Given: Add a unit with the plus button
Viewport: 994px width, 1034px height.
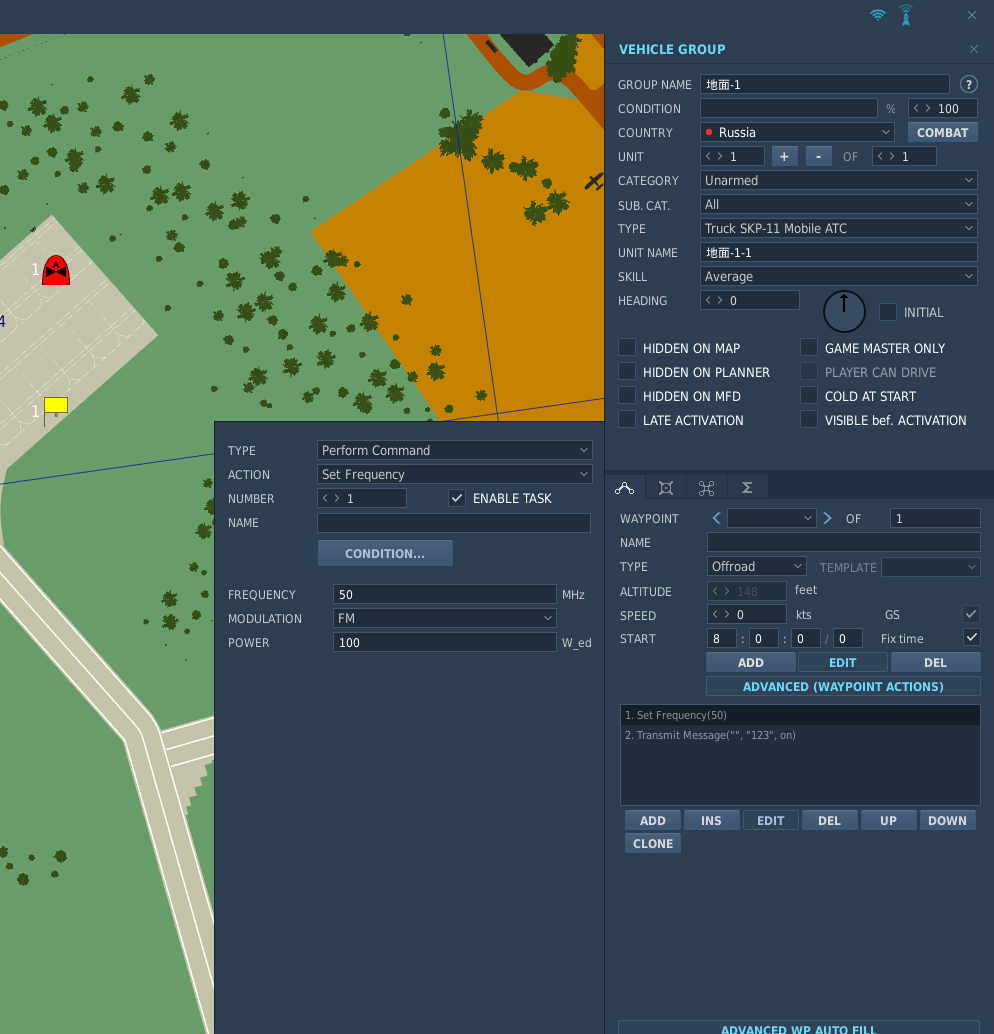Looking at the screenshot, I should [784, 157].
